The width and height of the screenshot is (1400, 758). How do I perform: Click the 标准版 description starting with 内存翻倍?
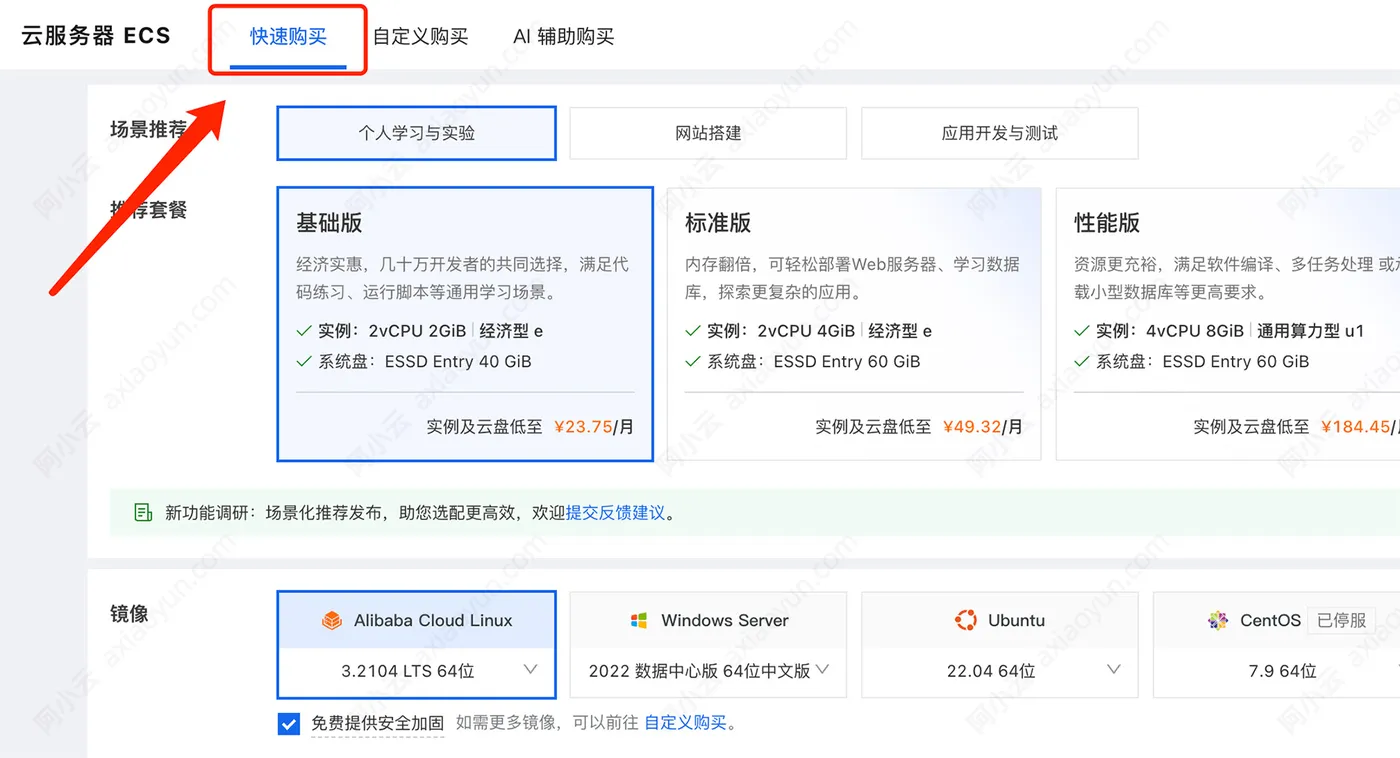[x=852, y=279]
